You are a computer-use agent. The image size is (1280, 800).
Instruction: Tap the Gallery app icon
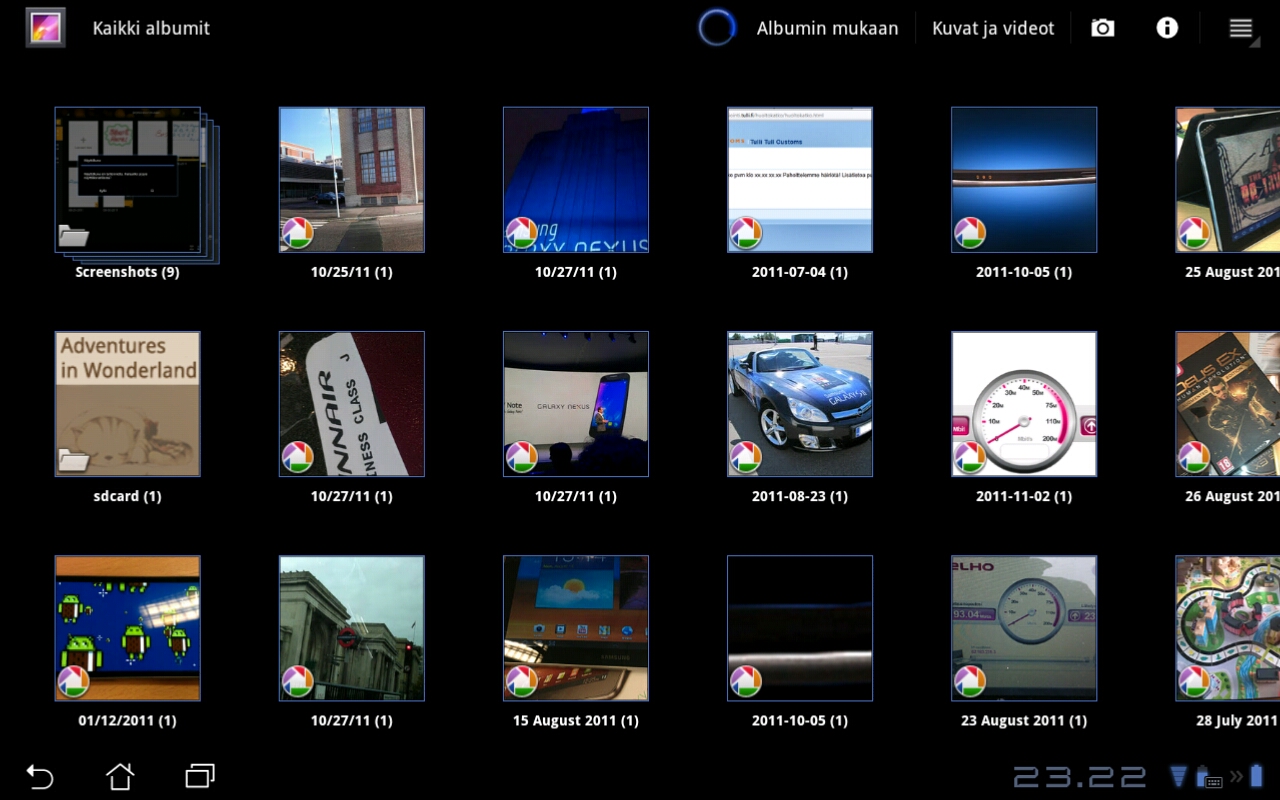(46, 28)
